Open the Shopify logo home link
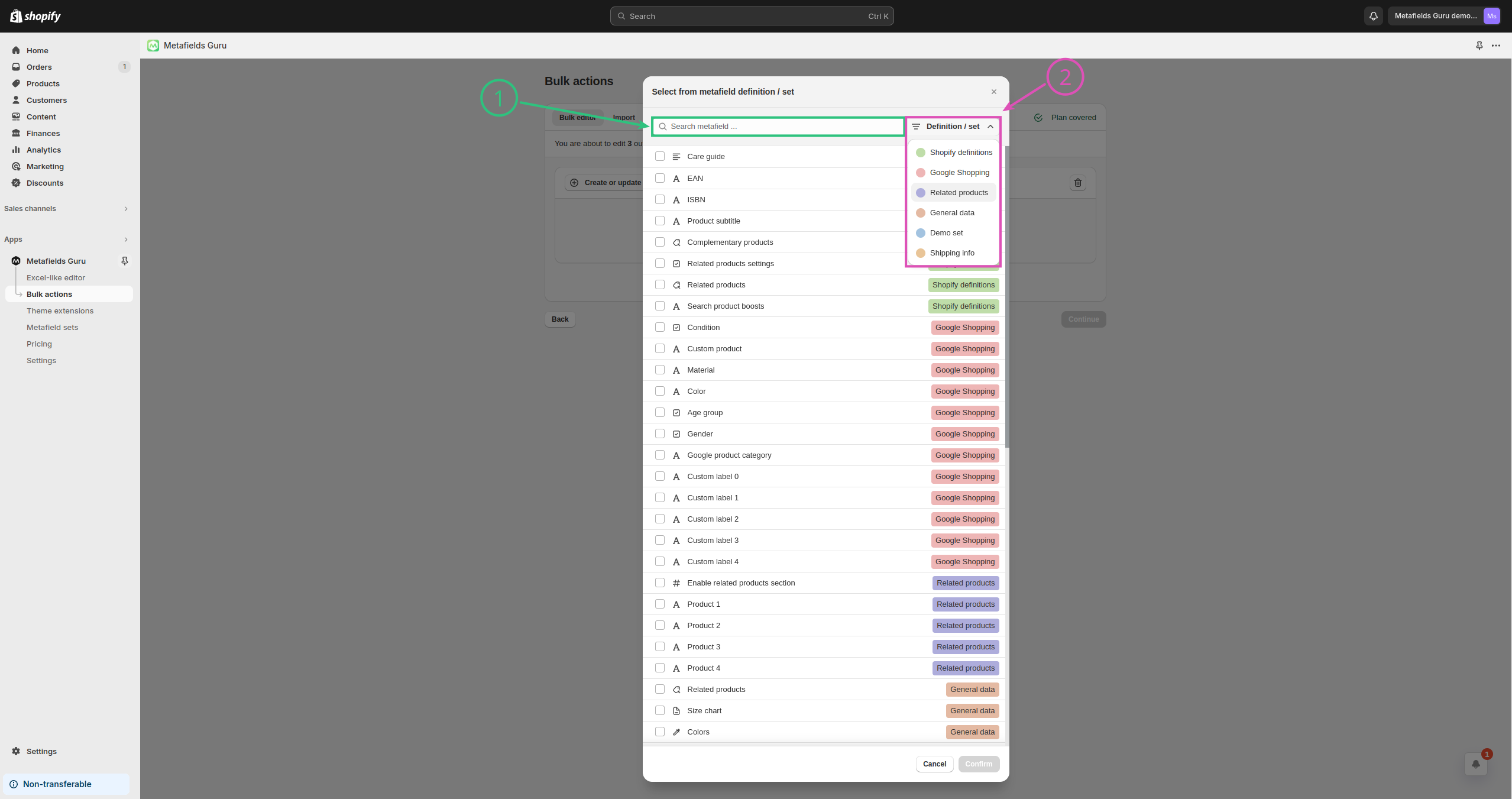This screenshot has width=1512, height=799. (35, 16)
